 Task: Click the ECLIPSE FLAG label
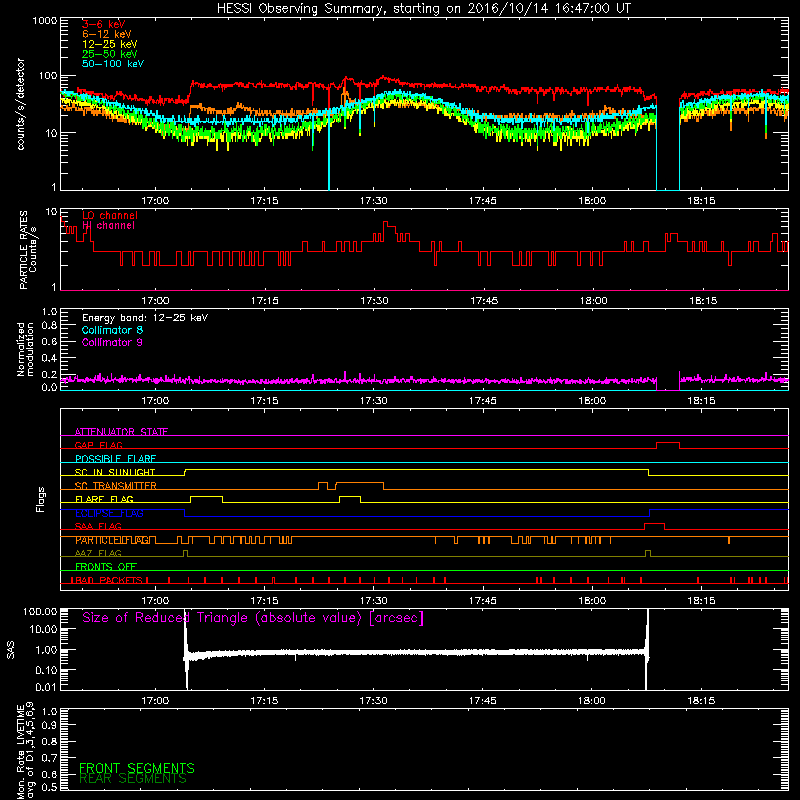pyautogui.click(x=109, y=513)
